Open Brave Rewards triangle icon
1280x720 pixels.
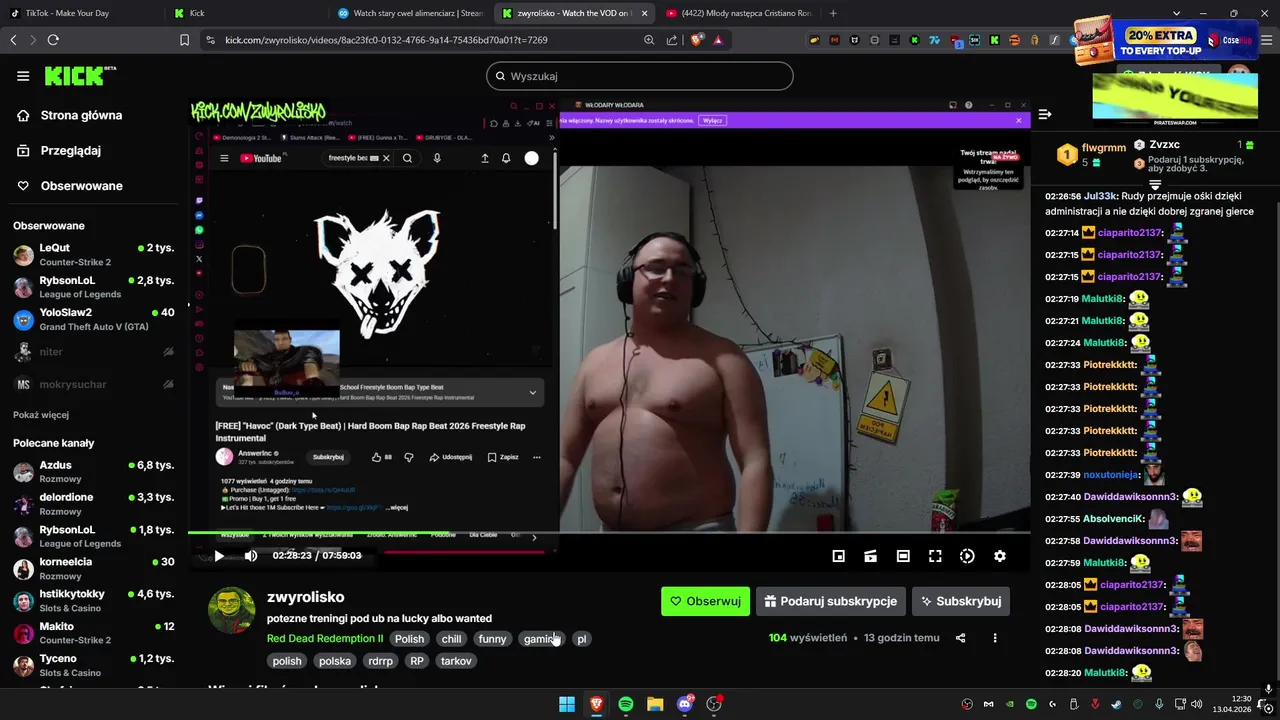[718, 40]
